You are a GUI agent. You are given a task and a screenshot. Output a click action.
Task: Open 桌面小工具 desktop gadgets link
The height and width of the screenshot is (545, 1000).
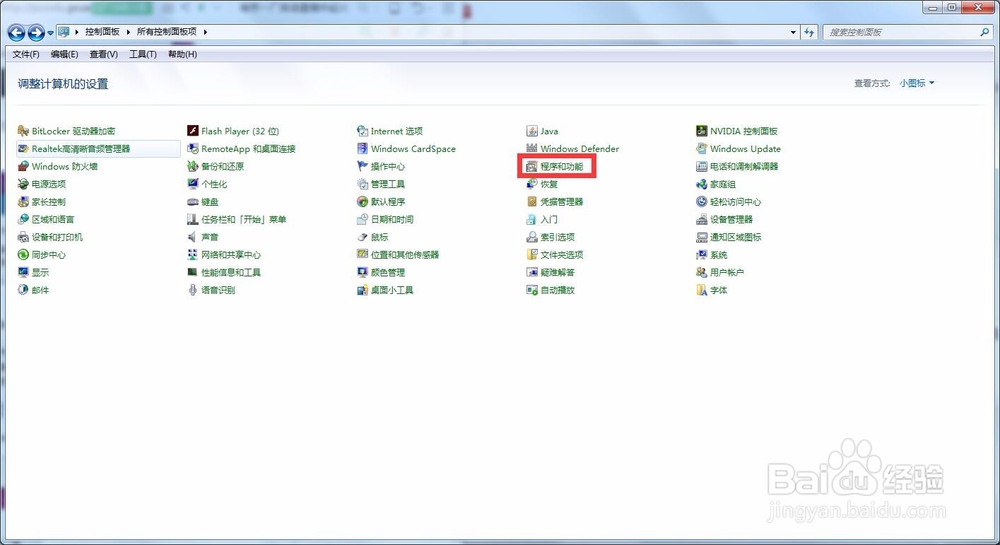click(x=392, y=290)
